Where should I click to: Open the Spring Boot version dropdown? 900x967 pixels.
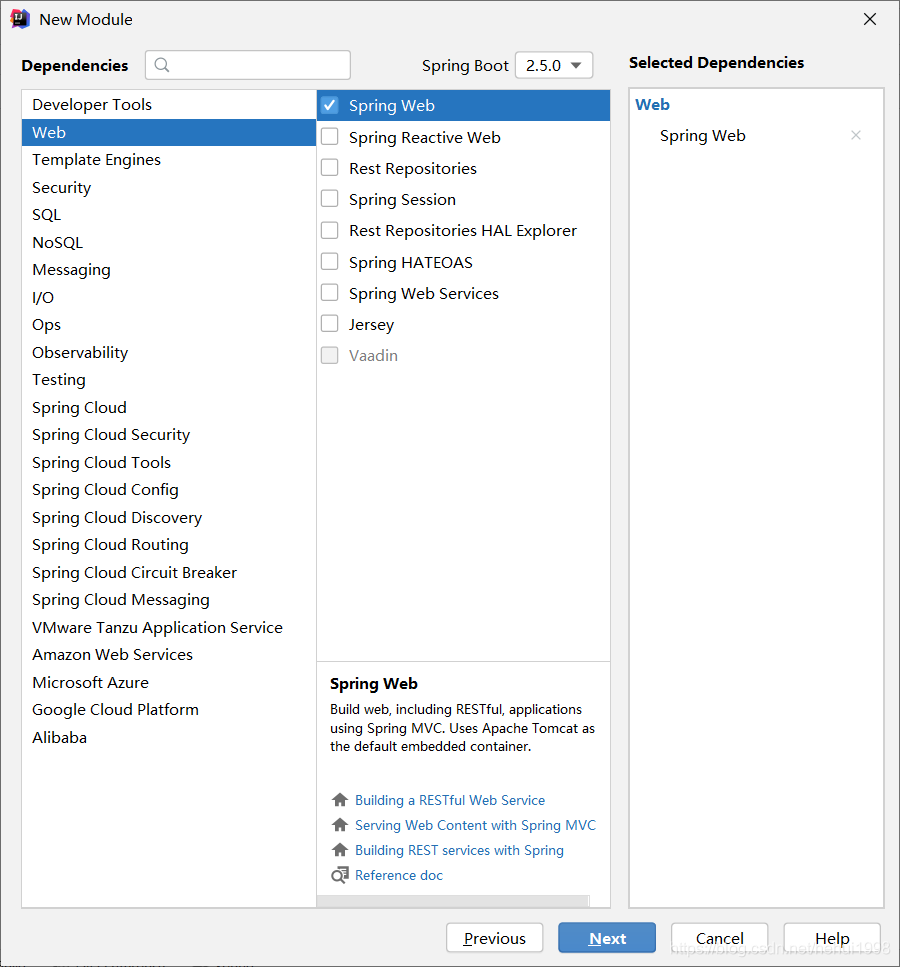coord(553,65)
